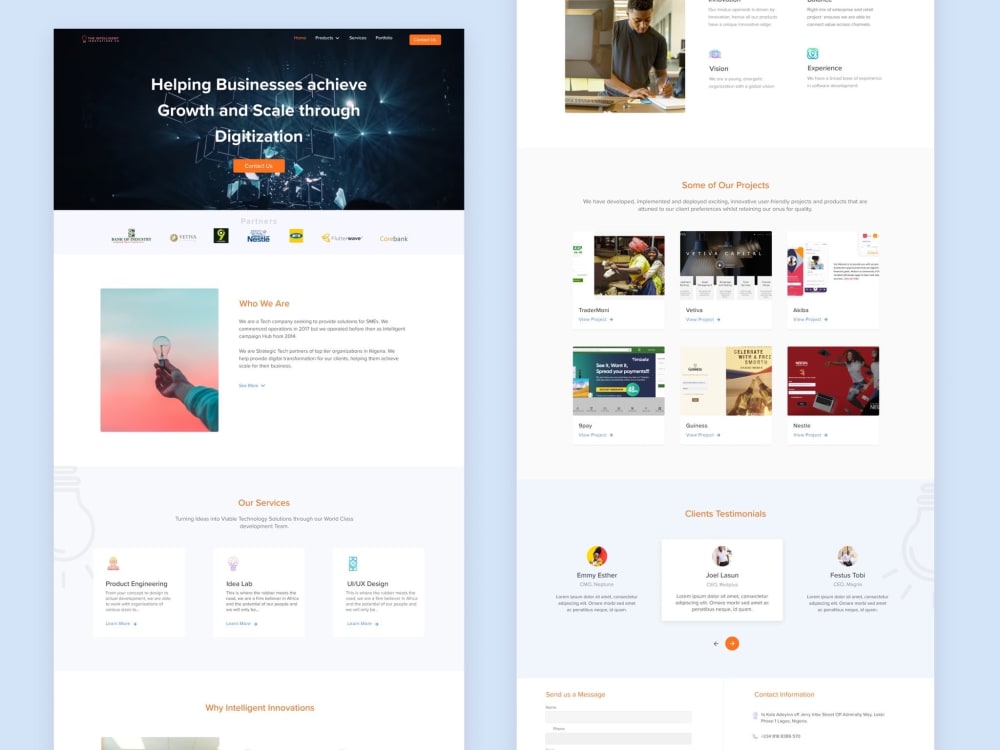Open Learn More for Product Engineering
Viewport: 1000px width, 750px height.
coord(121,624)
